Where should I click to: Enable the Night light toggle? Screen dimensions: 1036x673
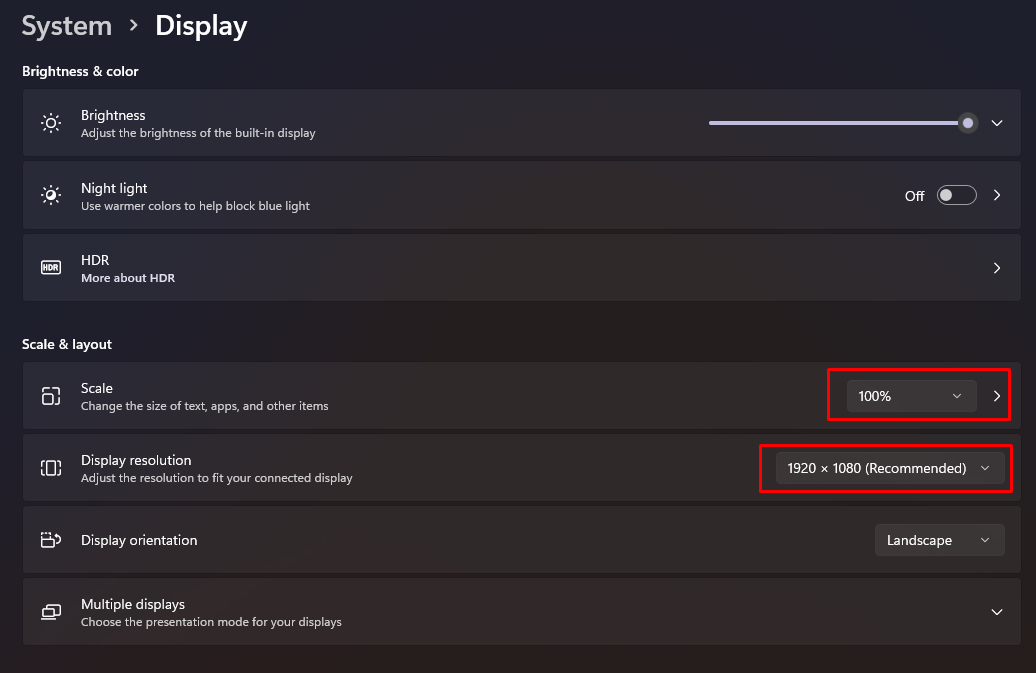click(956, 195)
